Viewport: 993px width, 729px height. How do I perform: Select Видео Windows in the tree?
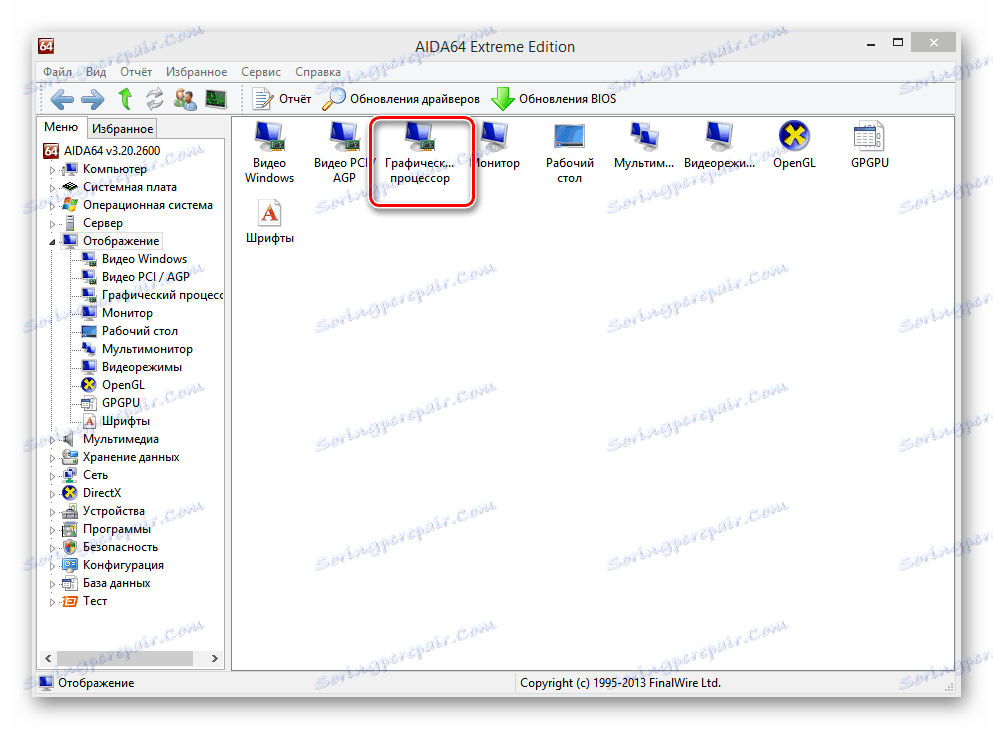point(135,259)
